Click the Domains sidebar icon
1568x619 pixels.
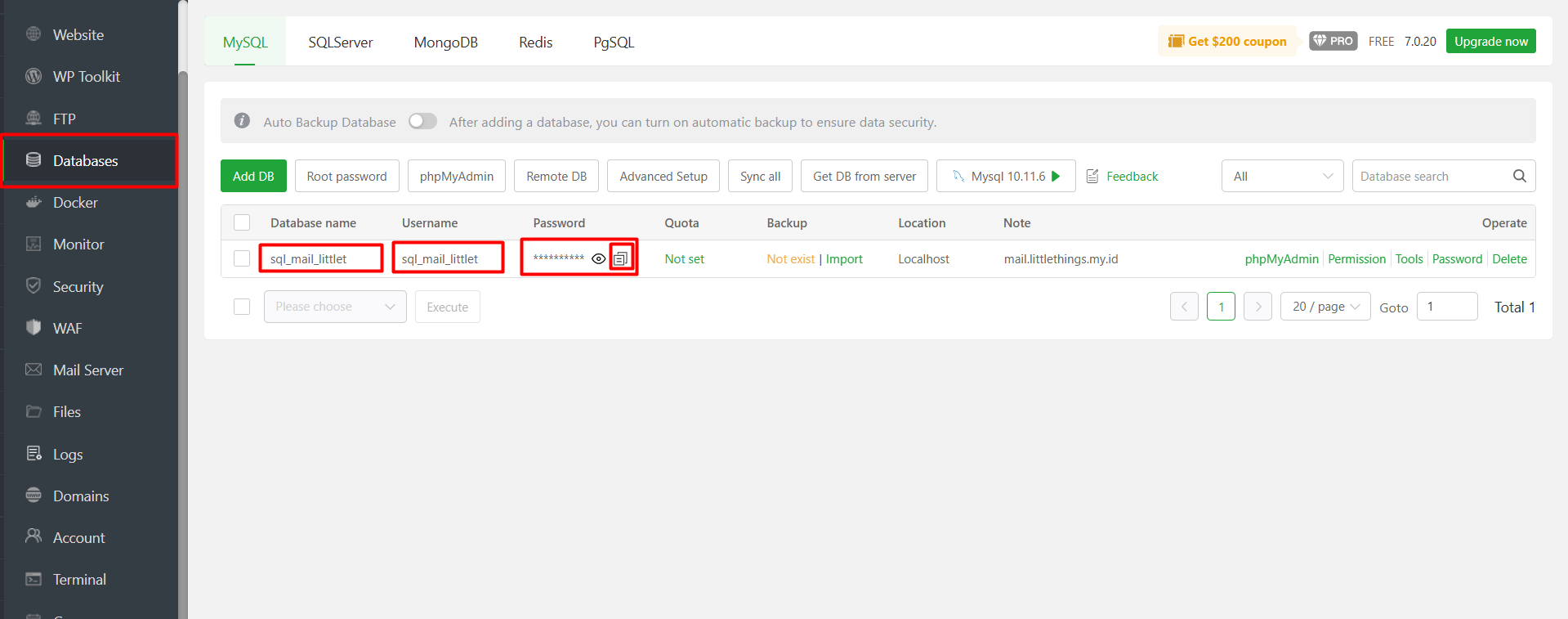click(34, 495)
